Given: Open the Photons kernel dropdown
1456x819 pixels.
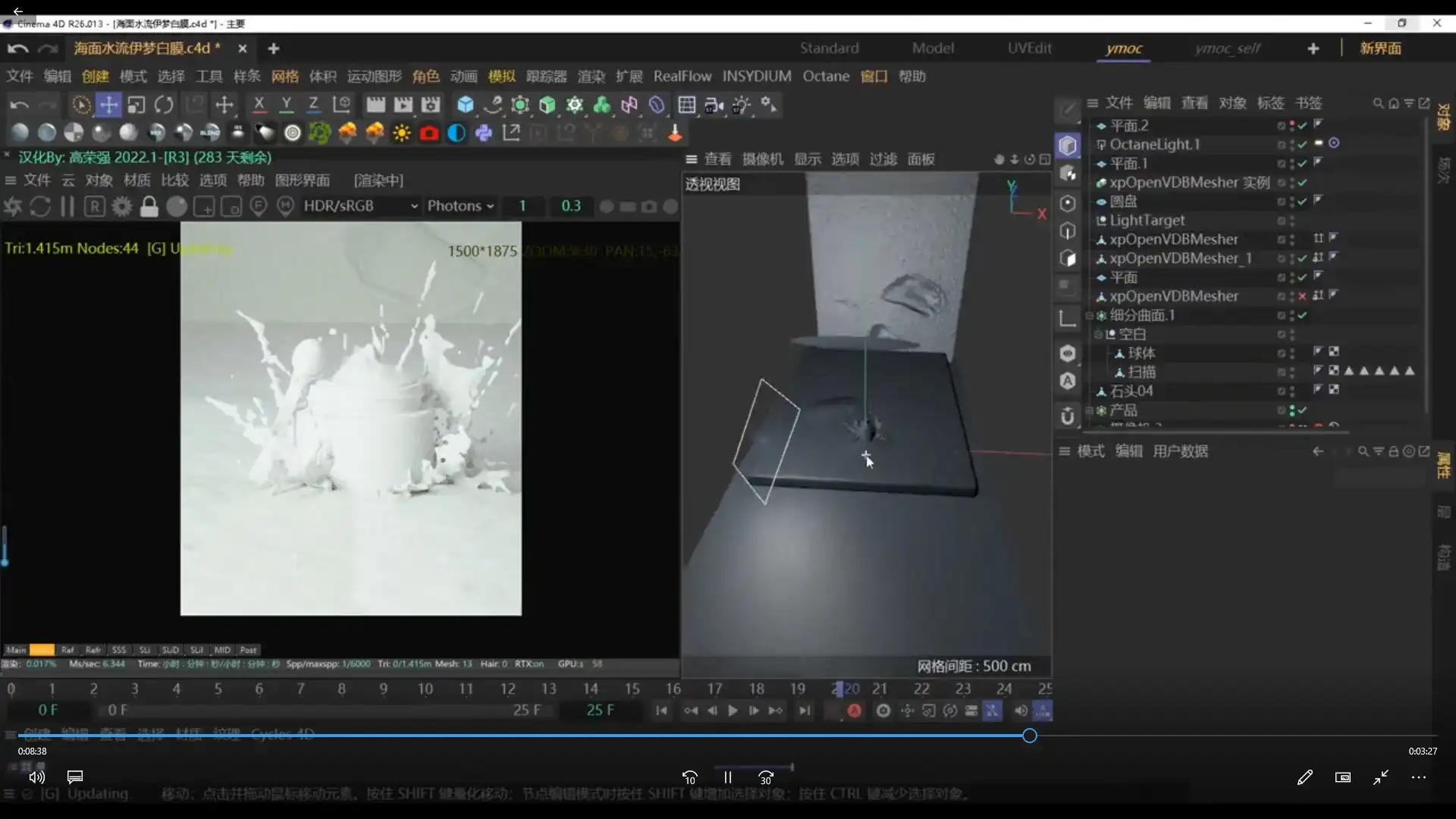Looking at the screenshot, I should [x=460, y=206].
